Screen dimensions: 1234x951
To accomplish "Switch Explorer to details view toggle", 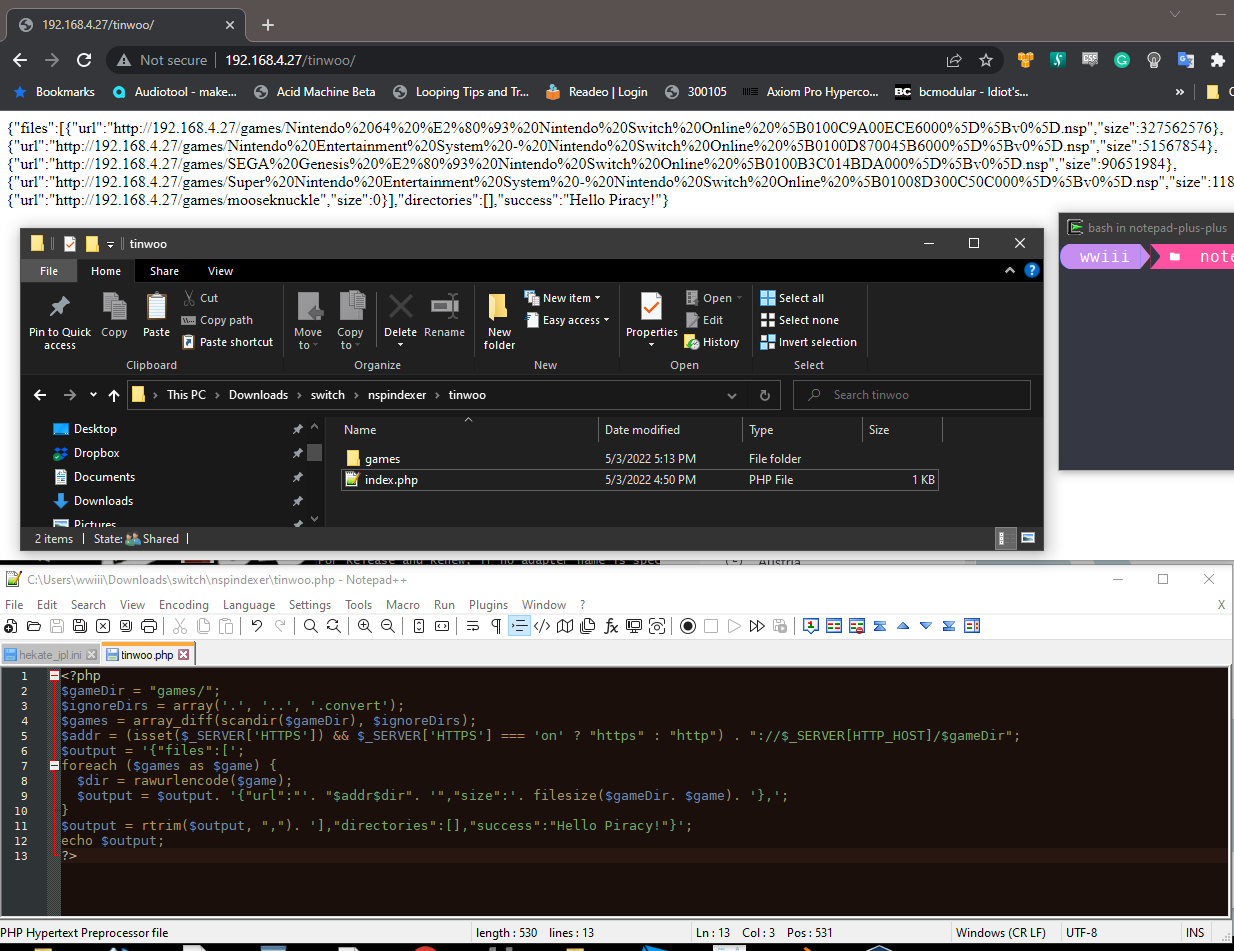I will click(x=1008, y=539).
